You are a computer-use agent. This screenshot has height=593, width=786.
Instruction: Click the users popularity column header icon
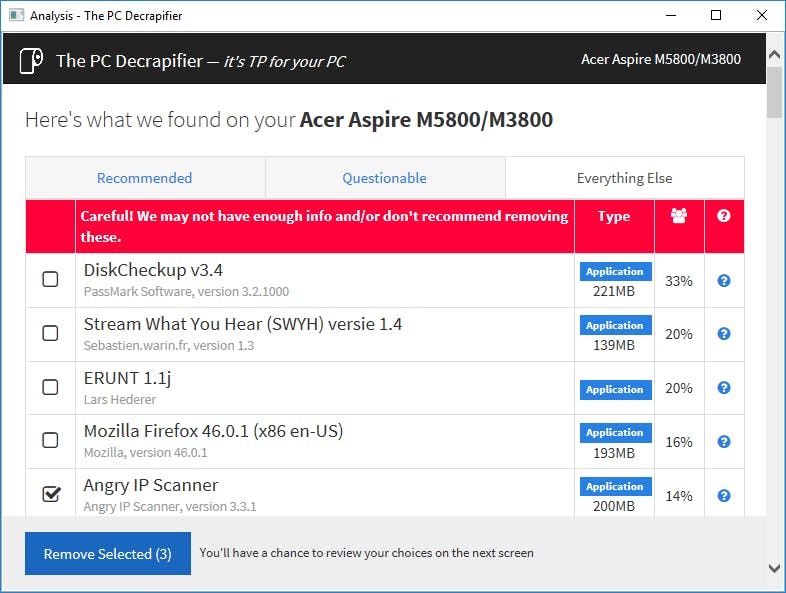pyautogui.click(x=679, y=216)
